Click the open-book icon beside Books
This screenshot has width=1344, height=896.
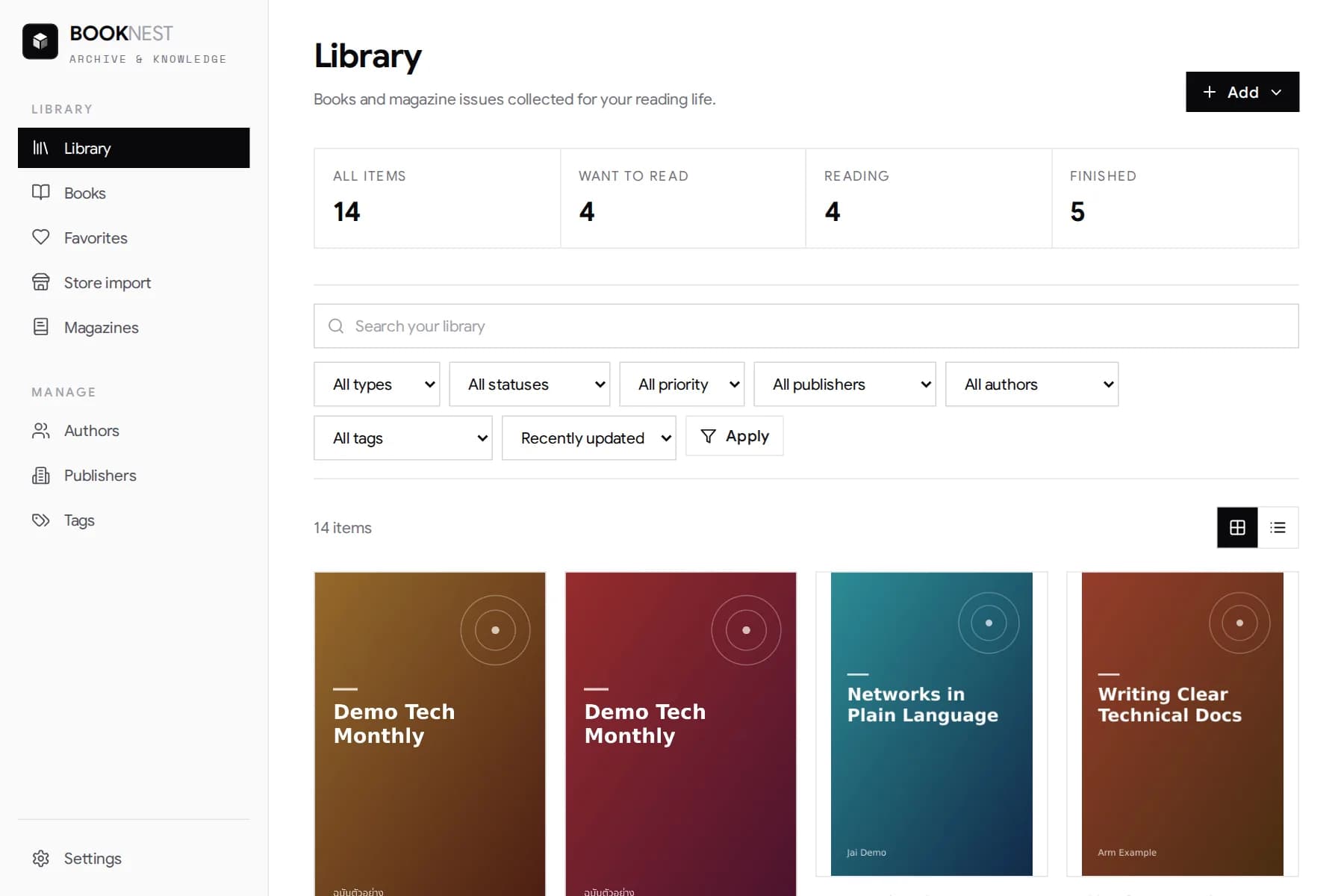(x=41, y=193)
